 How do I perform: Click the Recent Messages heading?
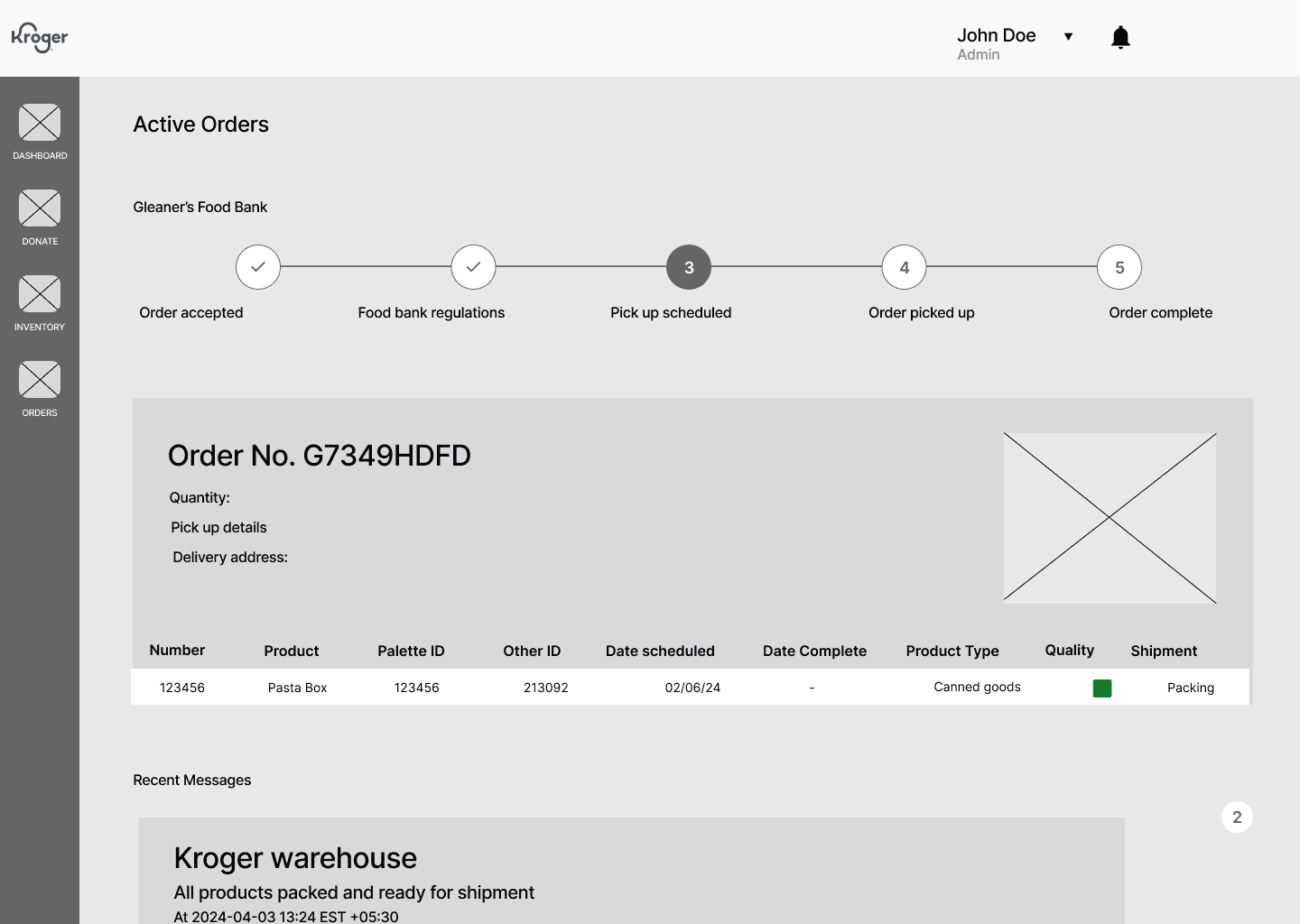point(192,780)
